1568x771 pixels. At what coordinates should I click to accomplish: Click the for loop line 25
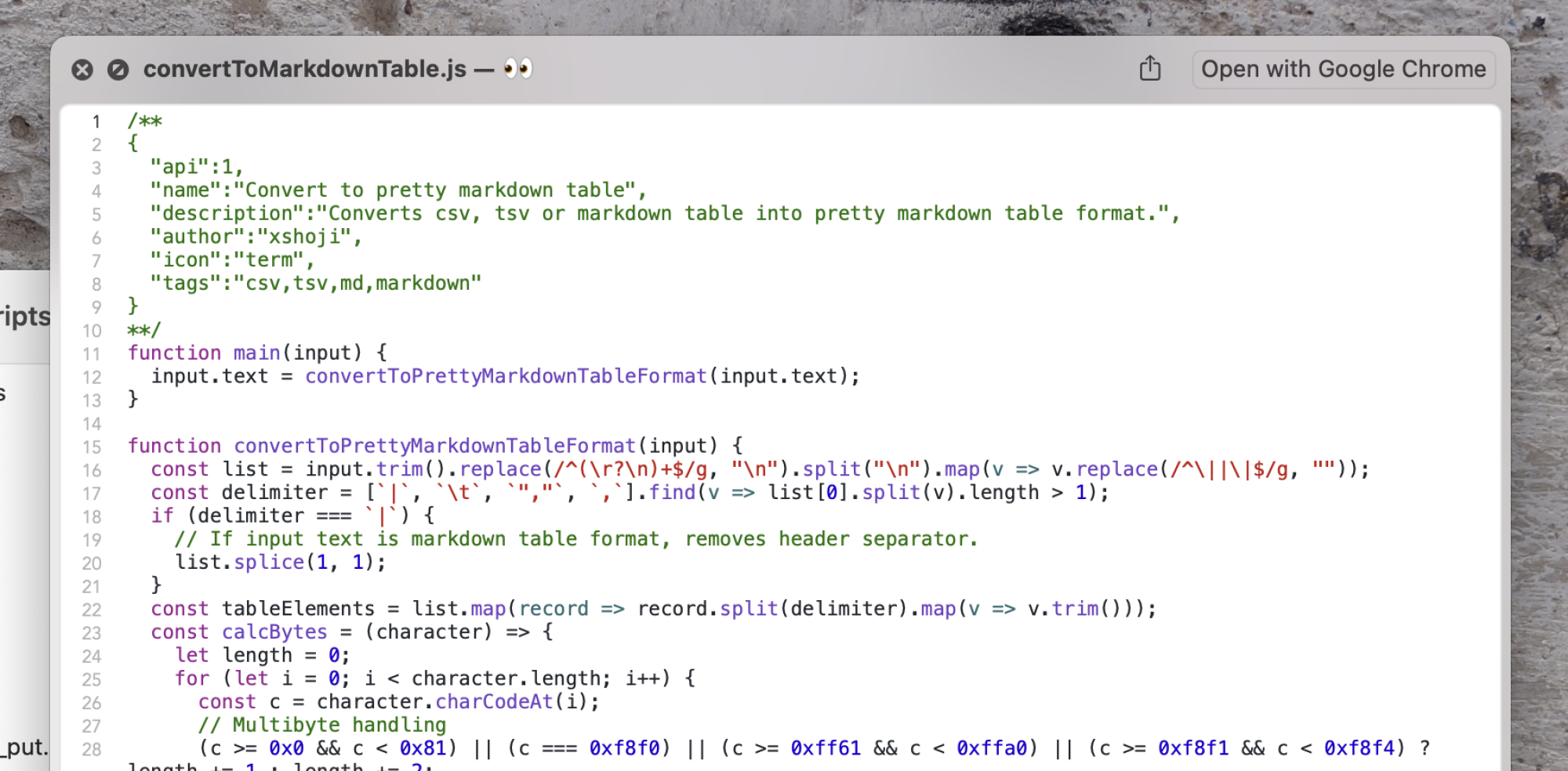435,679
